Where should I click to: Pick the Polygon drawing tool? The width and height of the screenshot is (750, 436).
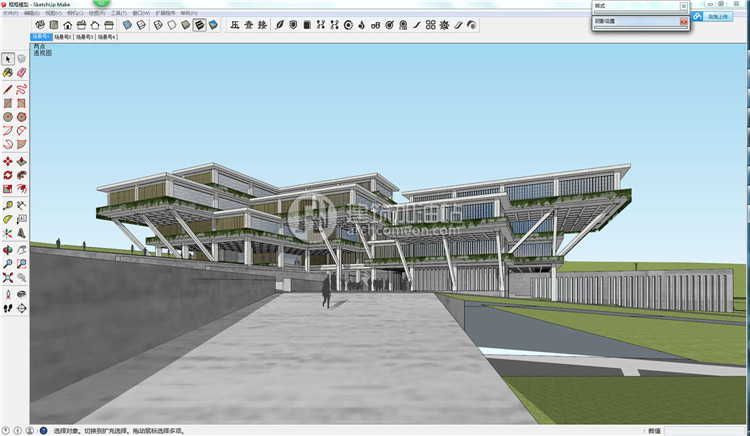[22, 117]
